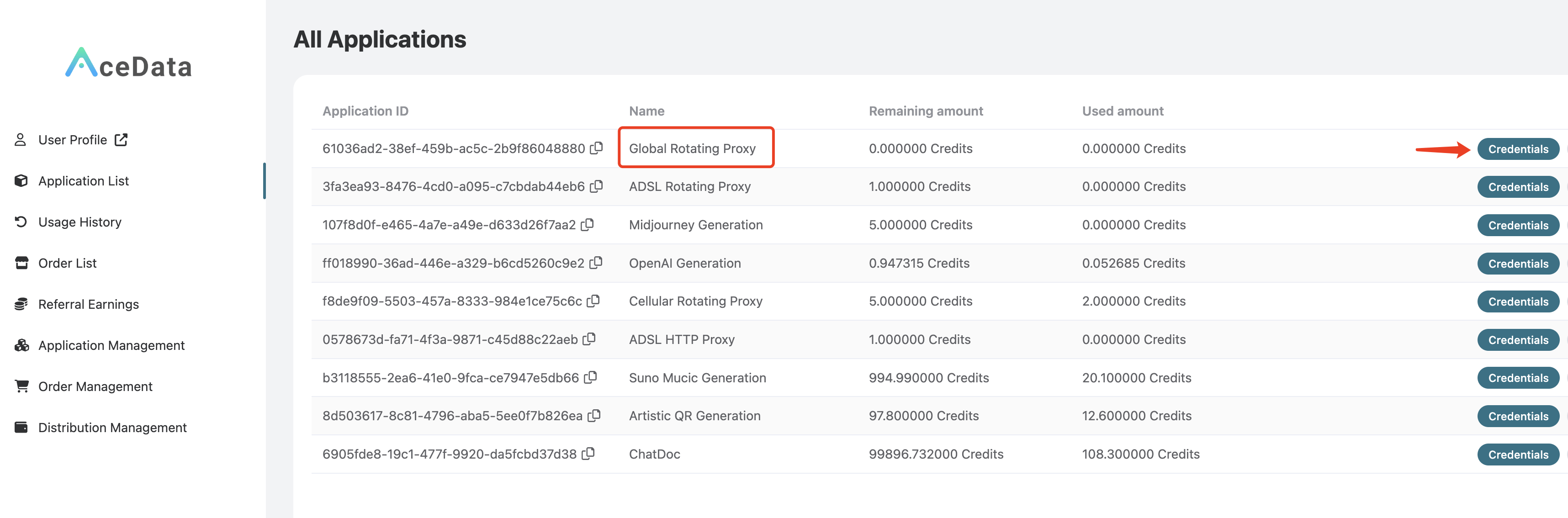Copy the Artistic QR Generation application ID

click(594, 415)
